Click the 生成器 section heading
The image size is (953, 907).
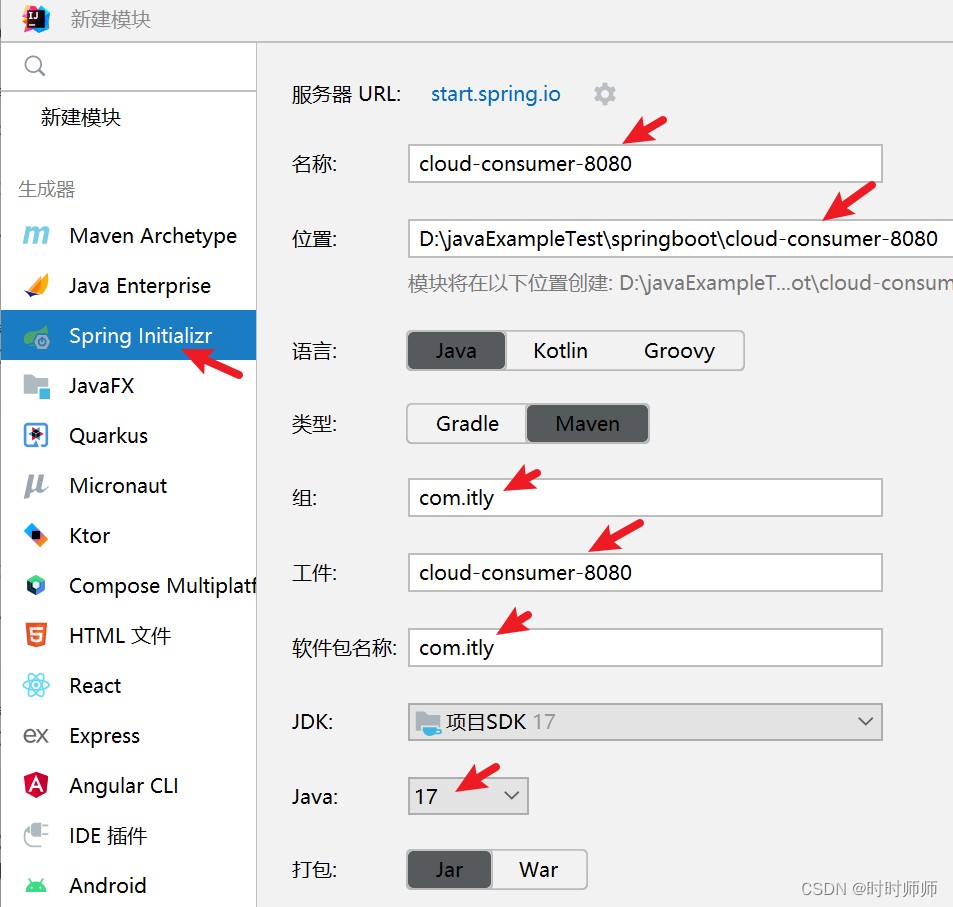[46, 189]
